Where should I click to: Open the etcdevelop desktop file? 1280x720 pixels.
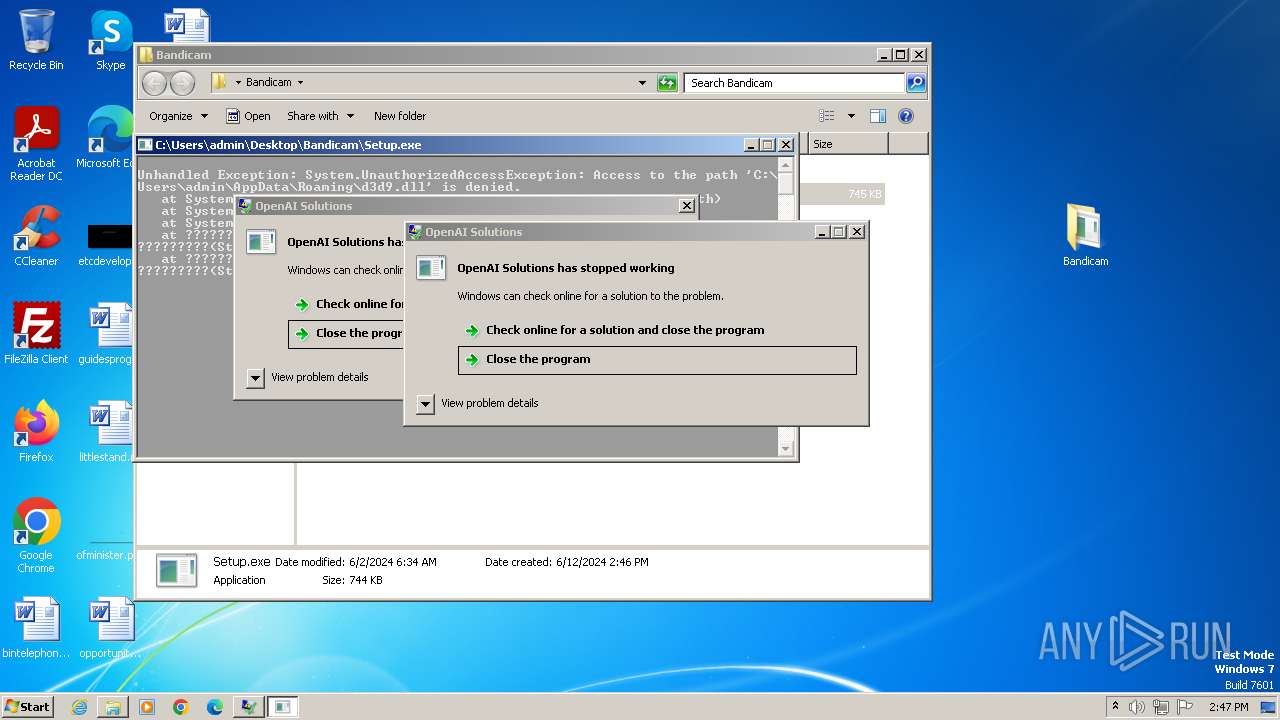(x=108, y=245)
